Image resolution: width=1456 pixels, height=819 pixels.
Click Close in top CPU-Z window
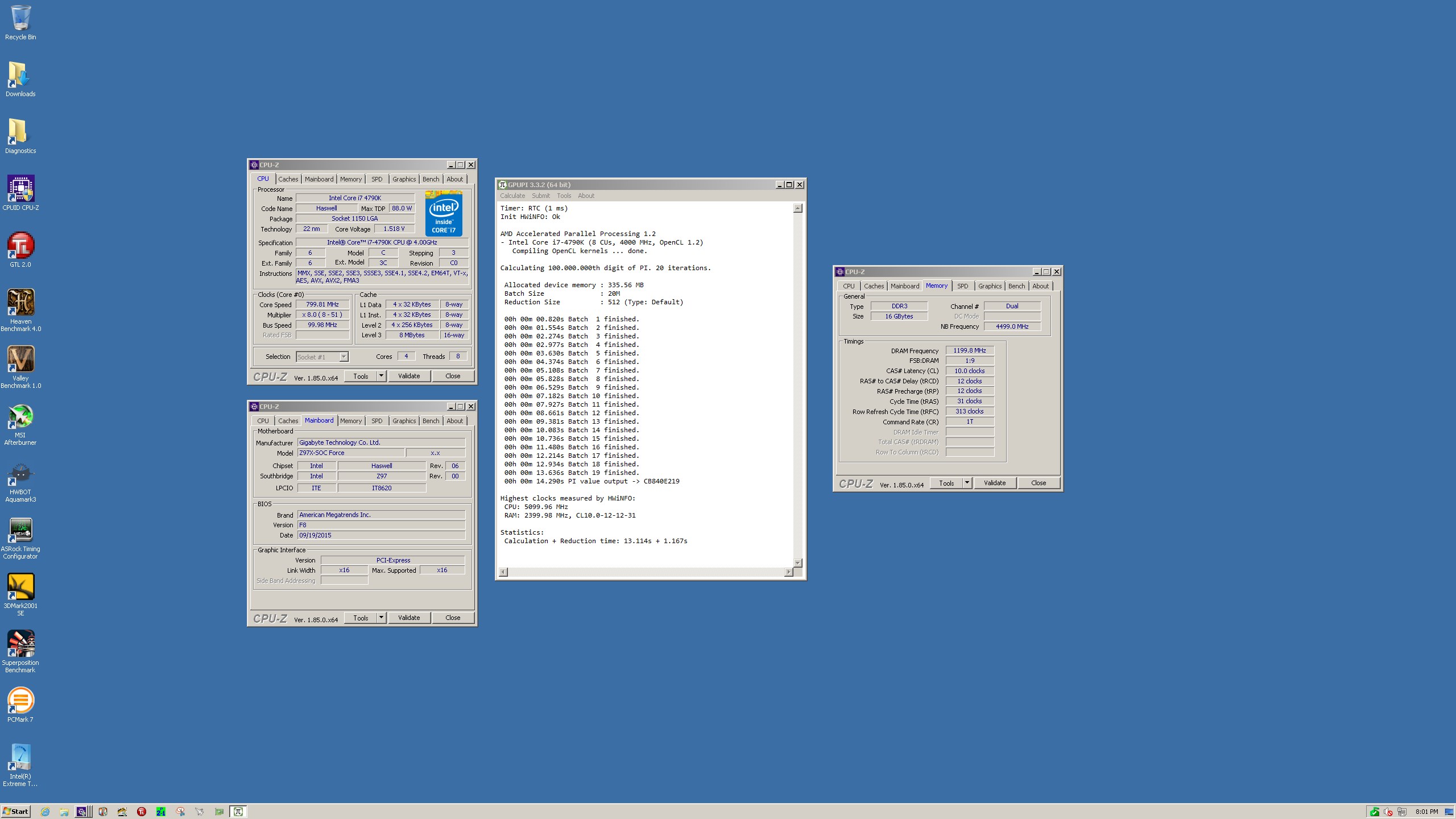pyautogui.click(x=453, y=376)
